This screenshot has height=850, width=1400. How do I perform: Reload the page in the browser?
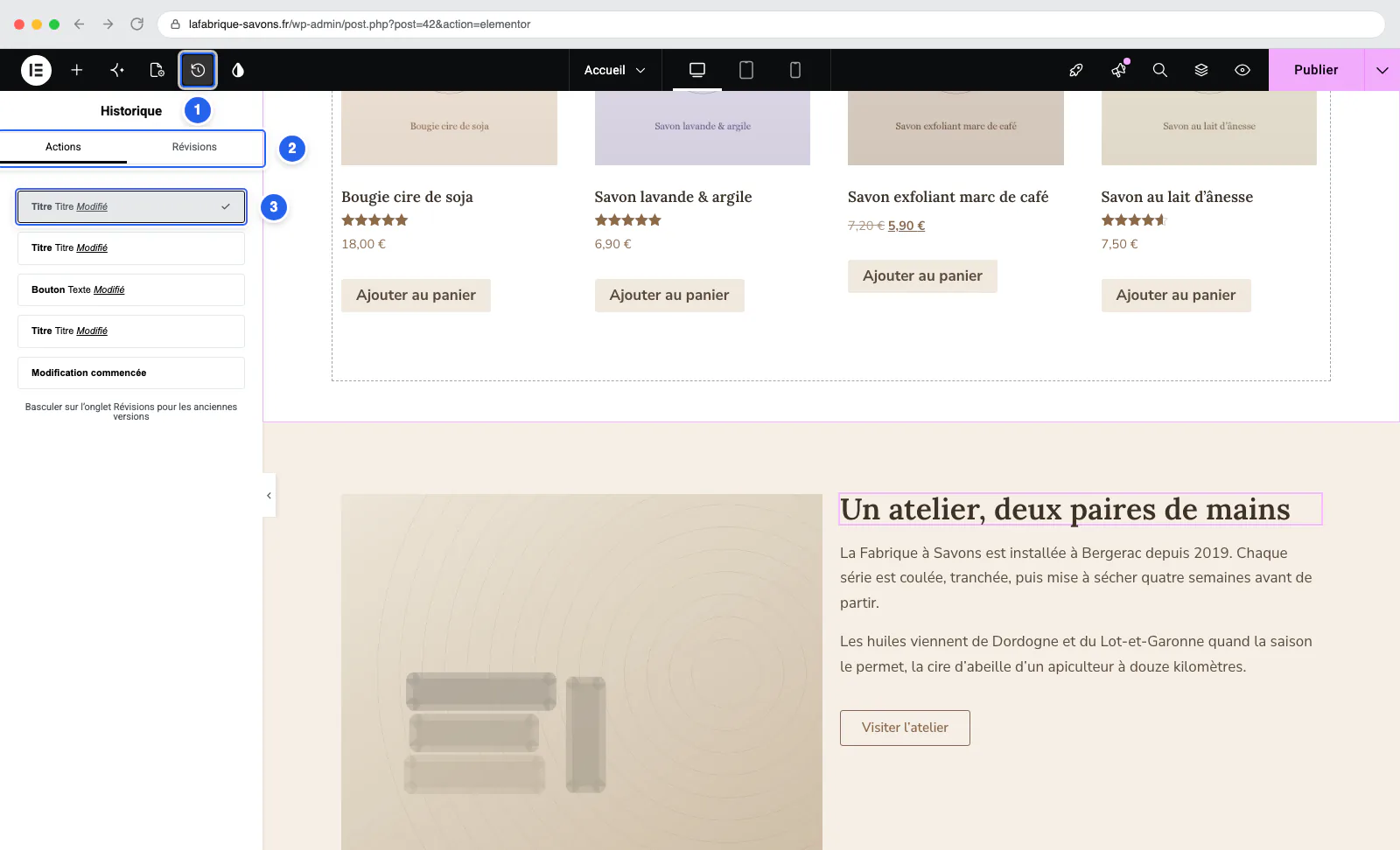tap(137, 24)
